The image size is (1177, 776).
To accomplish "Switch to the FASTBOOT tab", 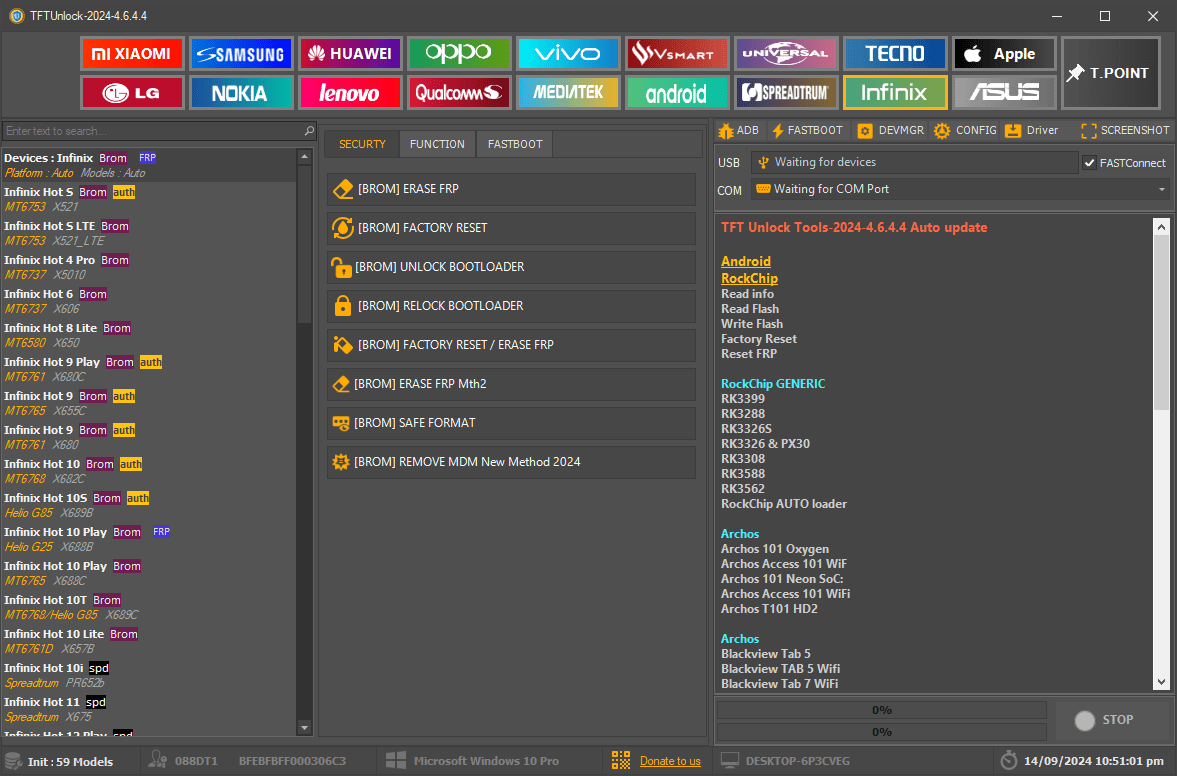I will point(514,144).
